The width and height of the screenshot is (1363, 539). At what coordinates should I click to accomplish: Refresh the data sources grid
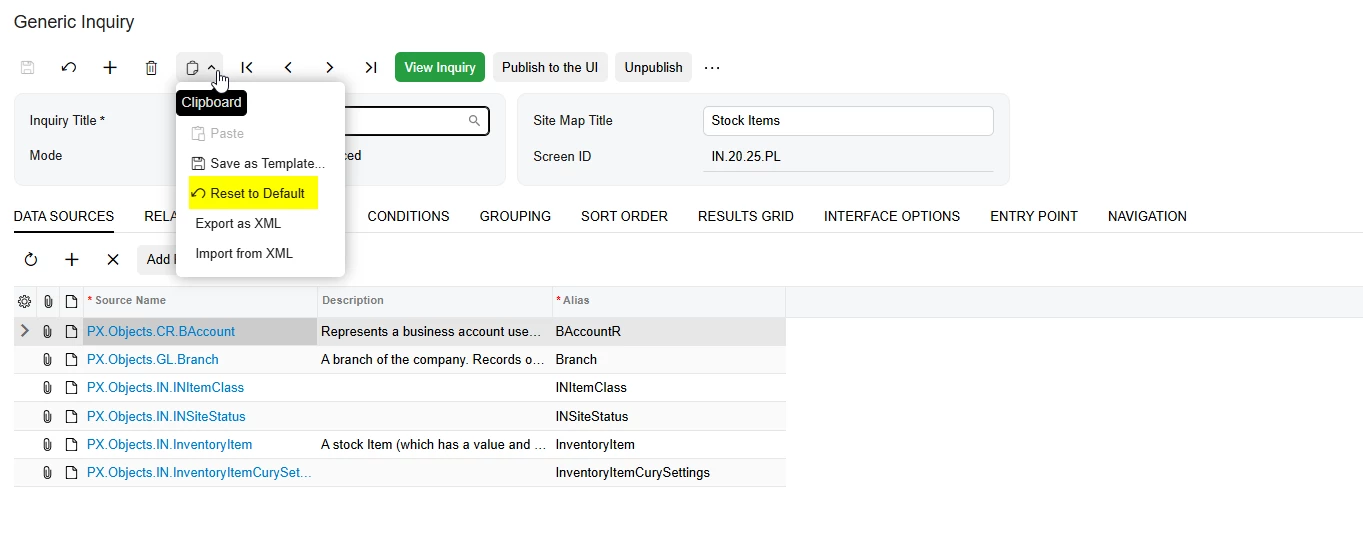(31, 259)
